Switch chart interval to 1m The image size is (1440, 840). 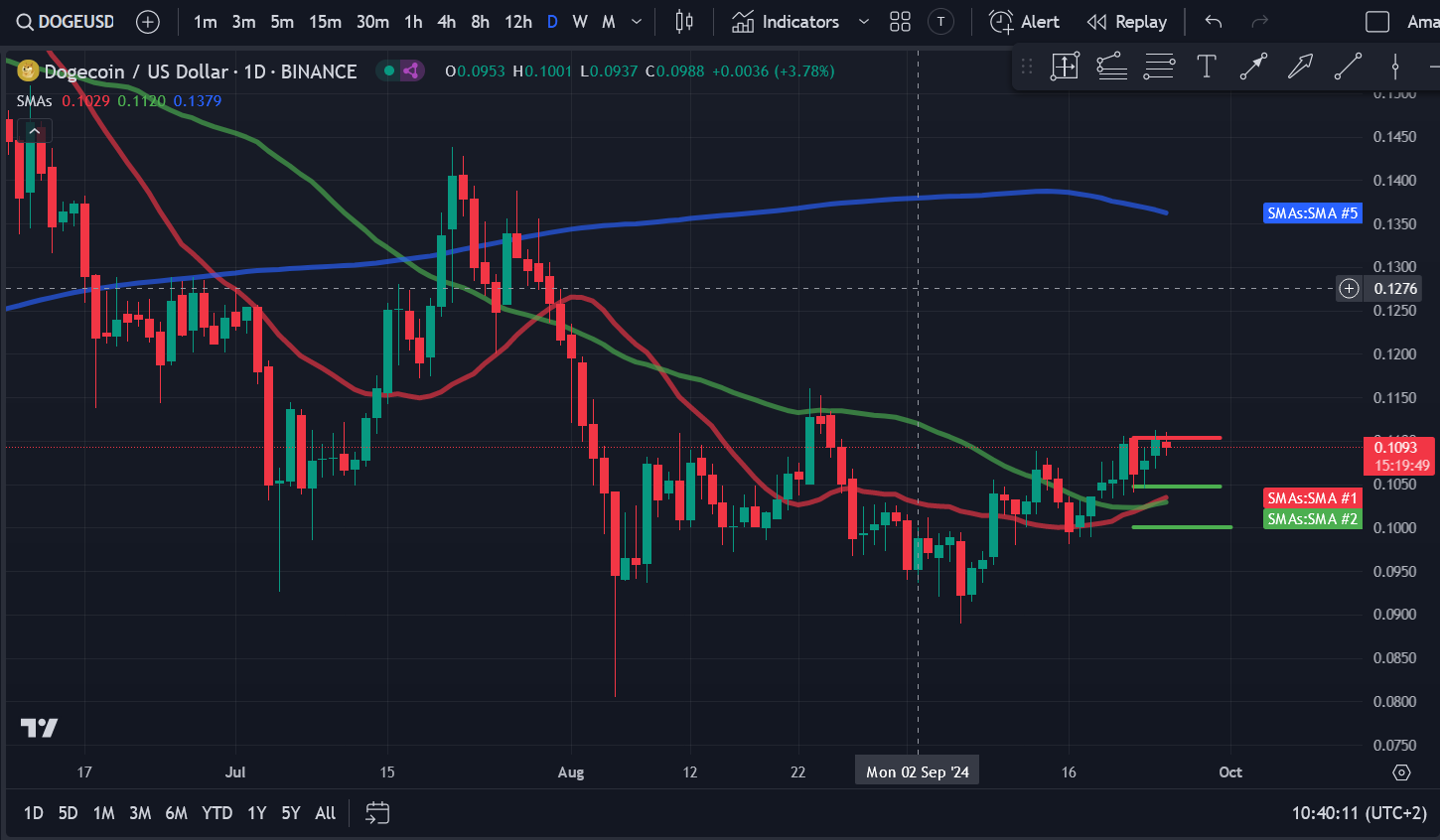coord(206,22)
